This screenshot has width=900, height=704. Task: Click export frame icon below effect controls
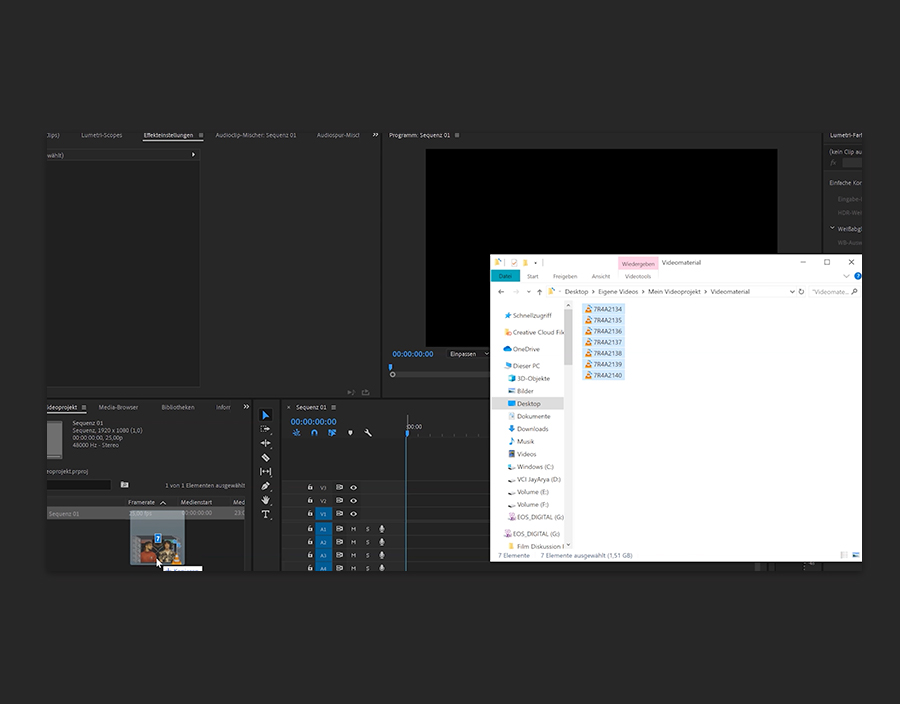point(366,392)
